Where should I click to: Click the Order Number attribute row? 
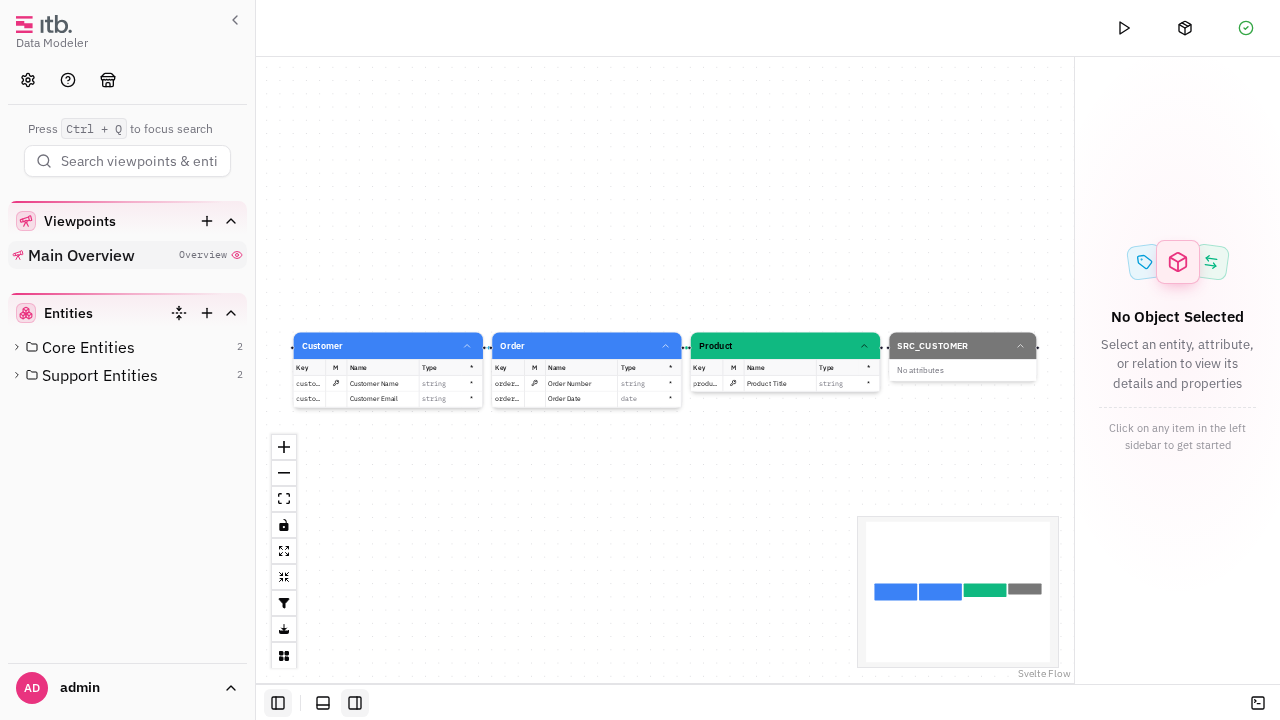coord(586,383)
